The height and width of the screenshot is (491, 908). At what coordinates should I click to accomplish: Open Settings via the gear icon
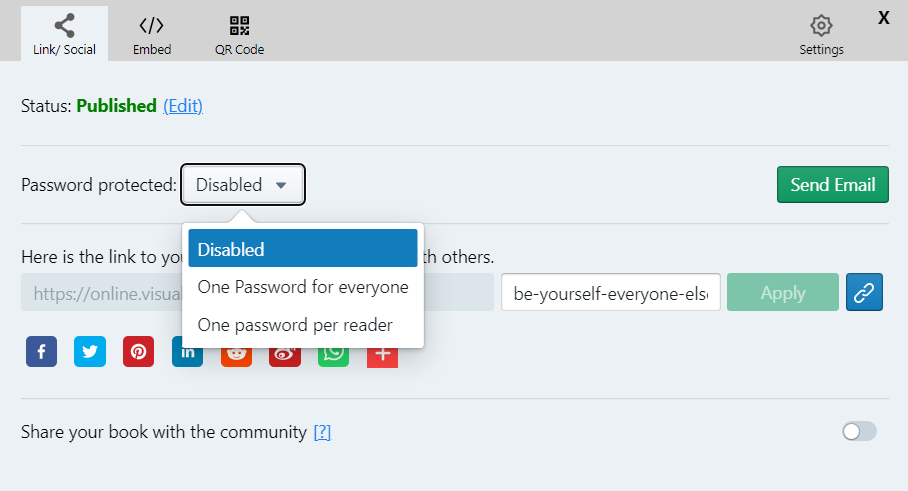tap(821, 34)
